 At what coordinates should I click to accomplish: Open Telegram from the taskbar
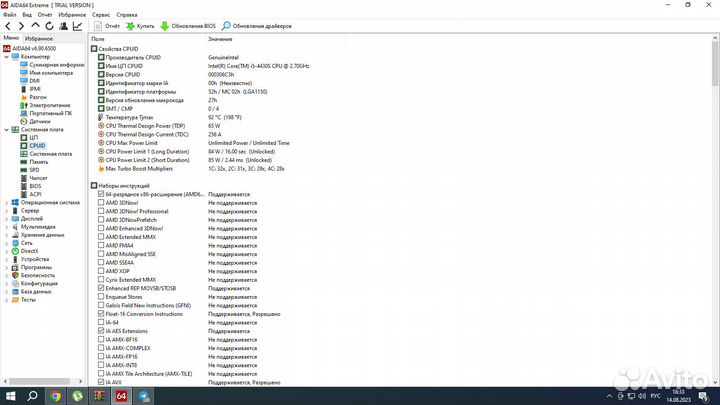coord(144,396)
